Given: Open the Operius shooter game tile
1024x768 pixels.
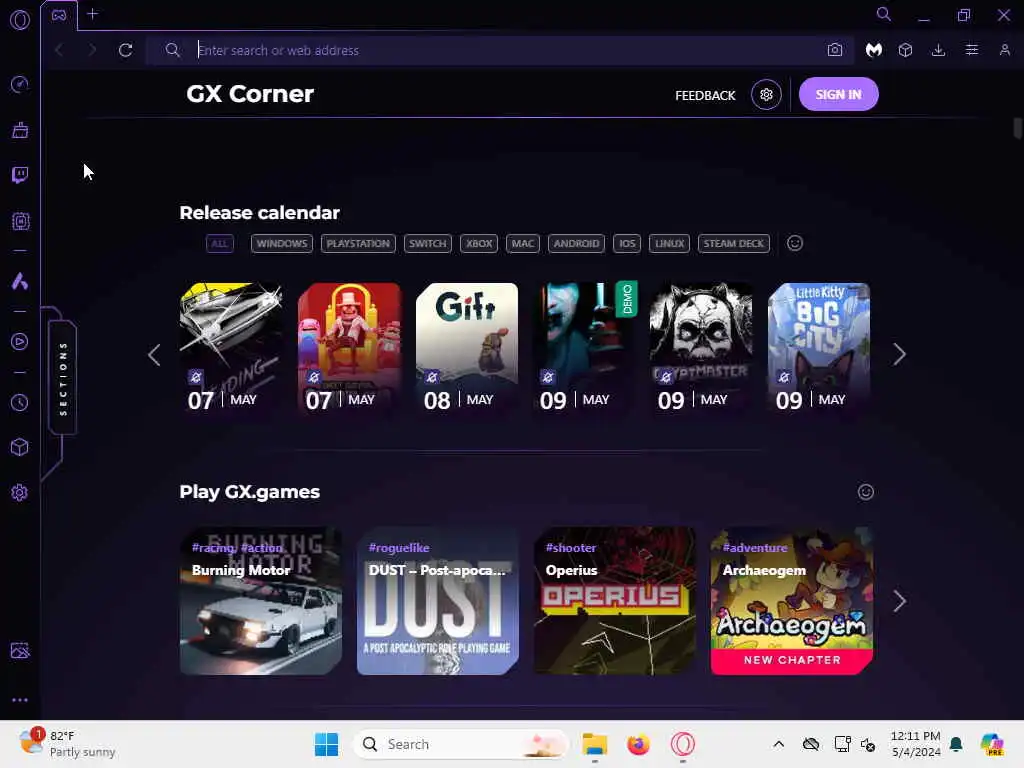Looking at the screenshot, I should click(615, 601).
